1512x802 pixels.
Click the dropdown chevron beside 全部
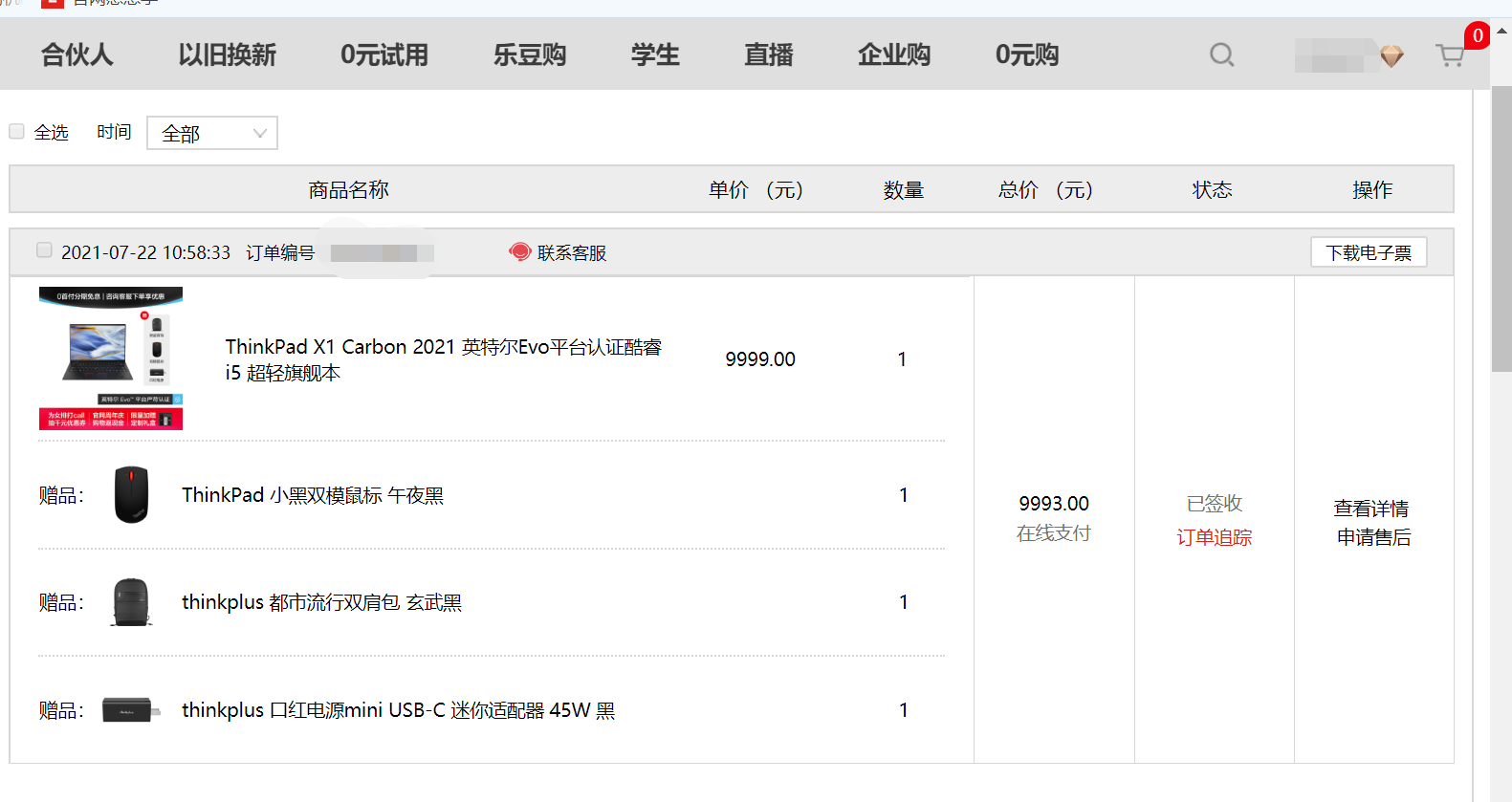tap(259, 134)
